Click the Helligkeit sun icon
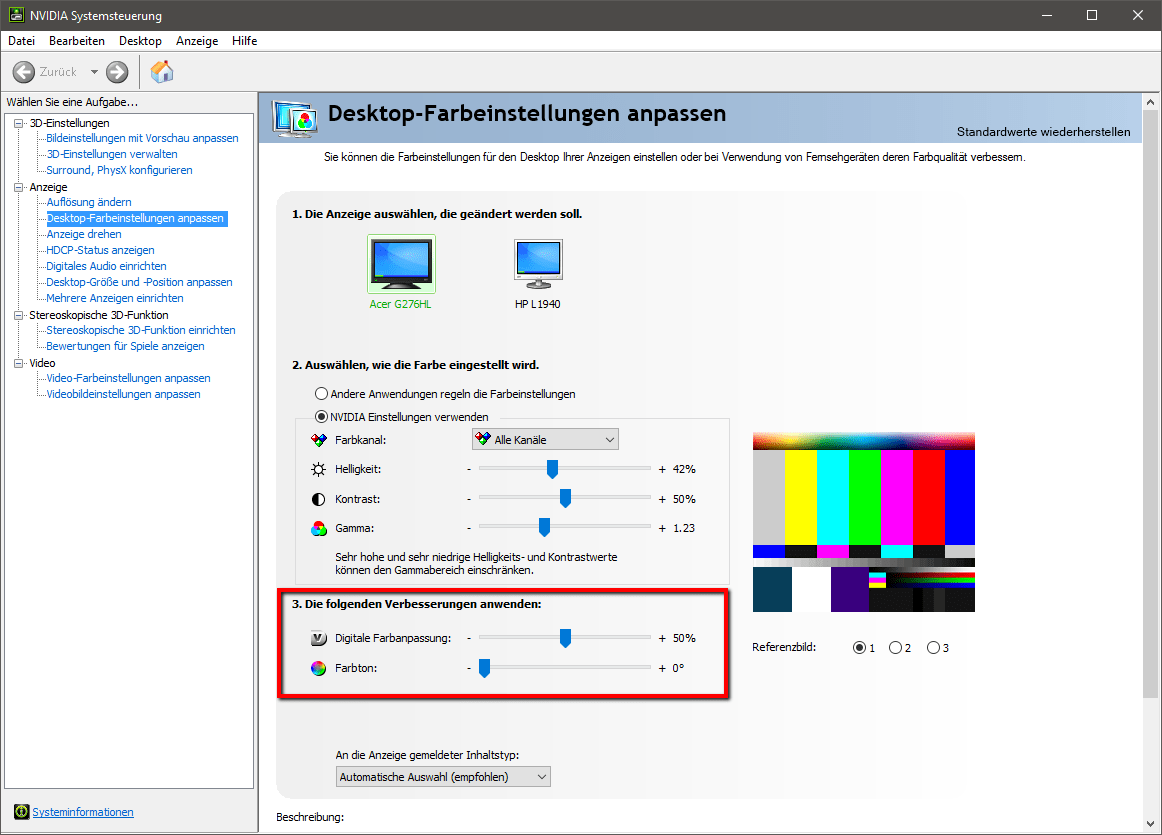 (319, 469)
